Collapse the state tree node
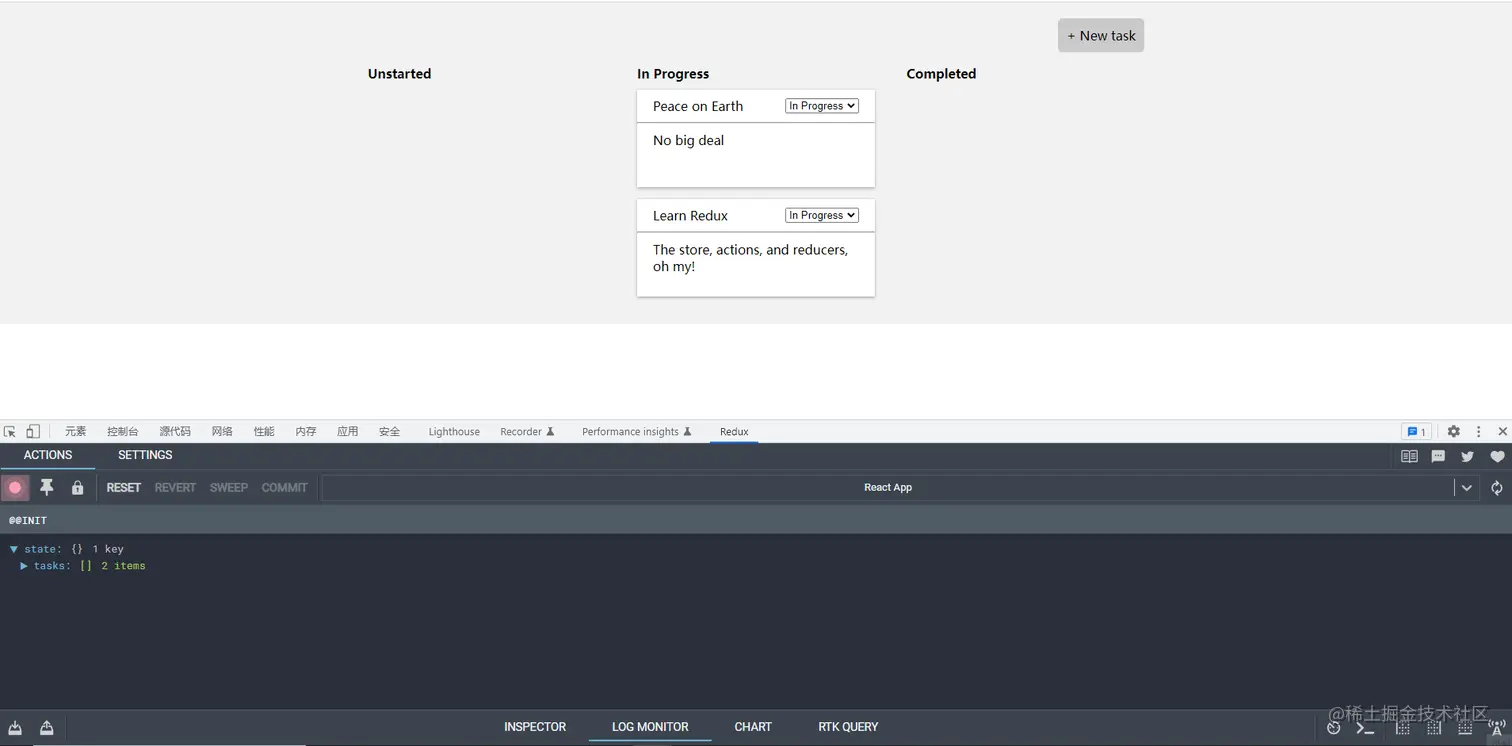Viewport: 1512px width, 746px height. [14, 549]
